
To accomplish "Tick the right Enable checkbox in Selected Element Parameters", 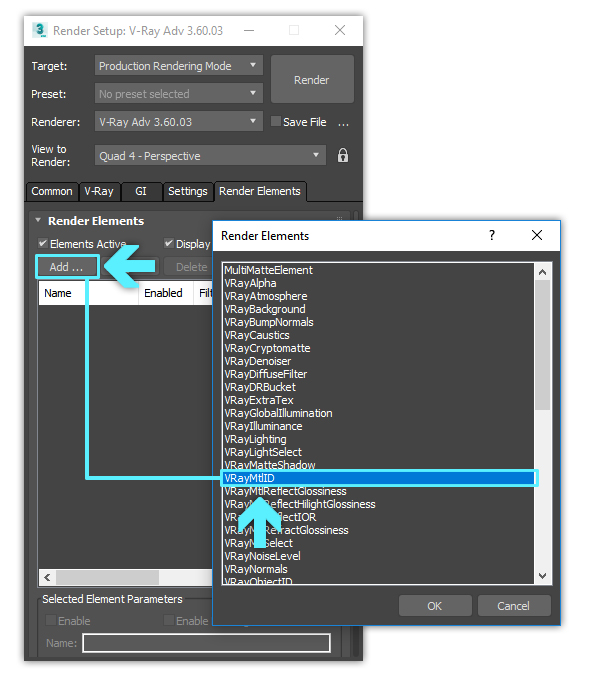I will [169, 620].
